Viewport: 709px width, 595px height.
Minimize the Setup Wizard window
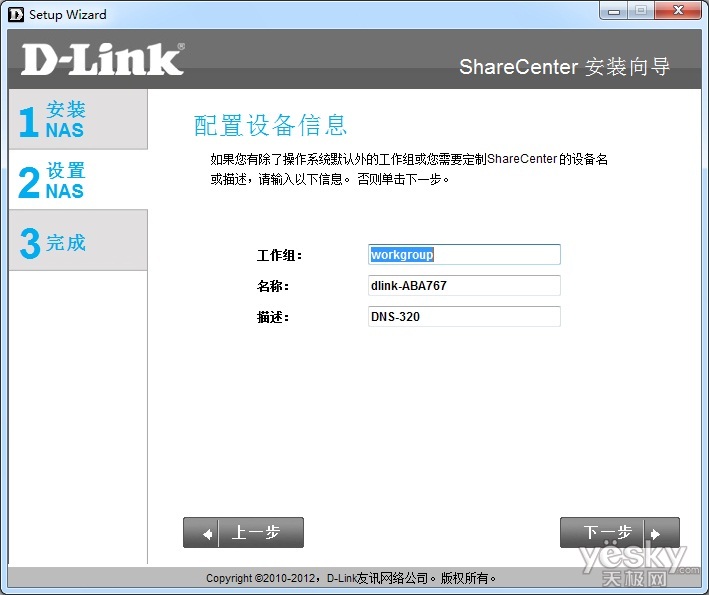pos(614,11)
